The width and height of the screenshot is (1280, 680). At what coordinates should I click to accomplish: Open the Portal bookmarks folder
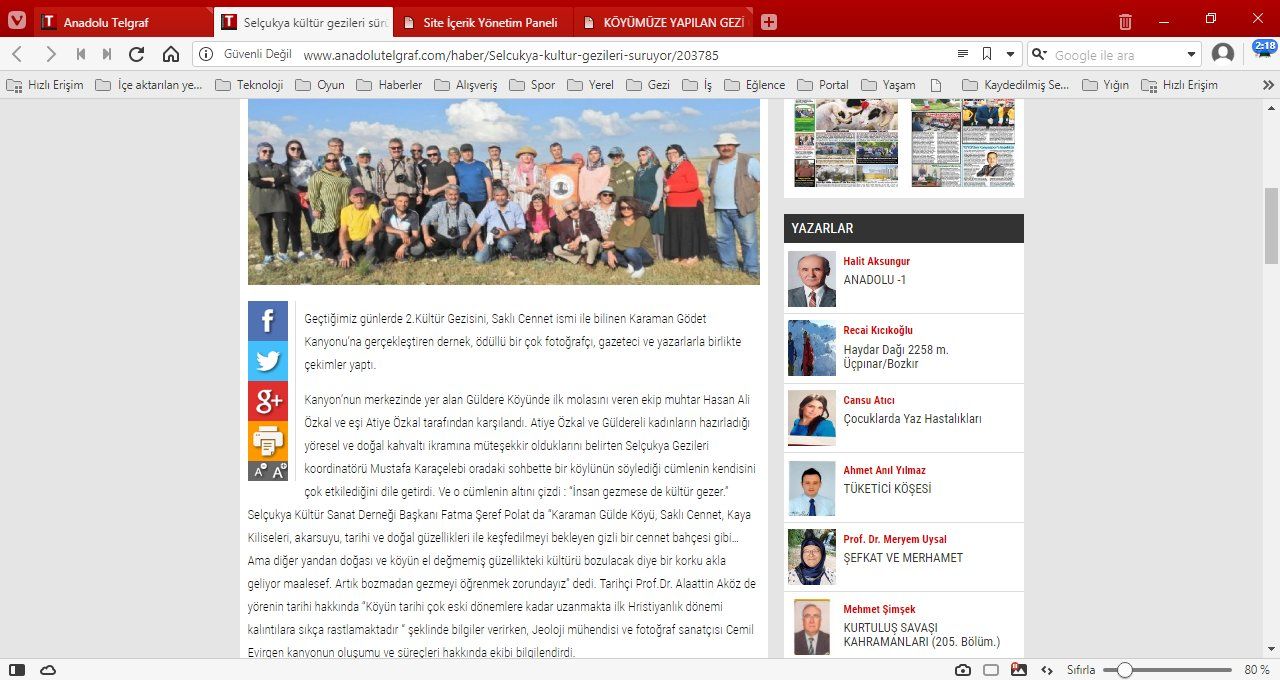(823, 85)
